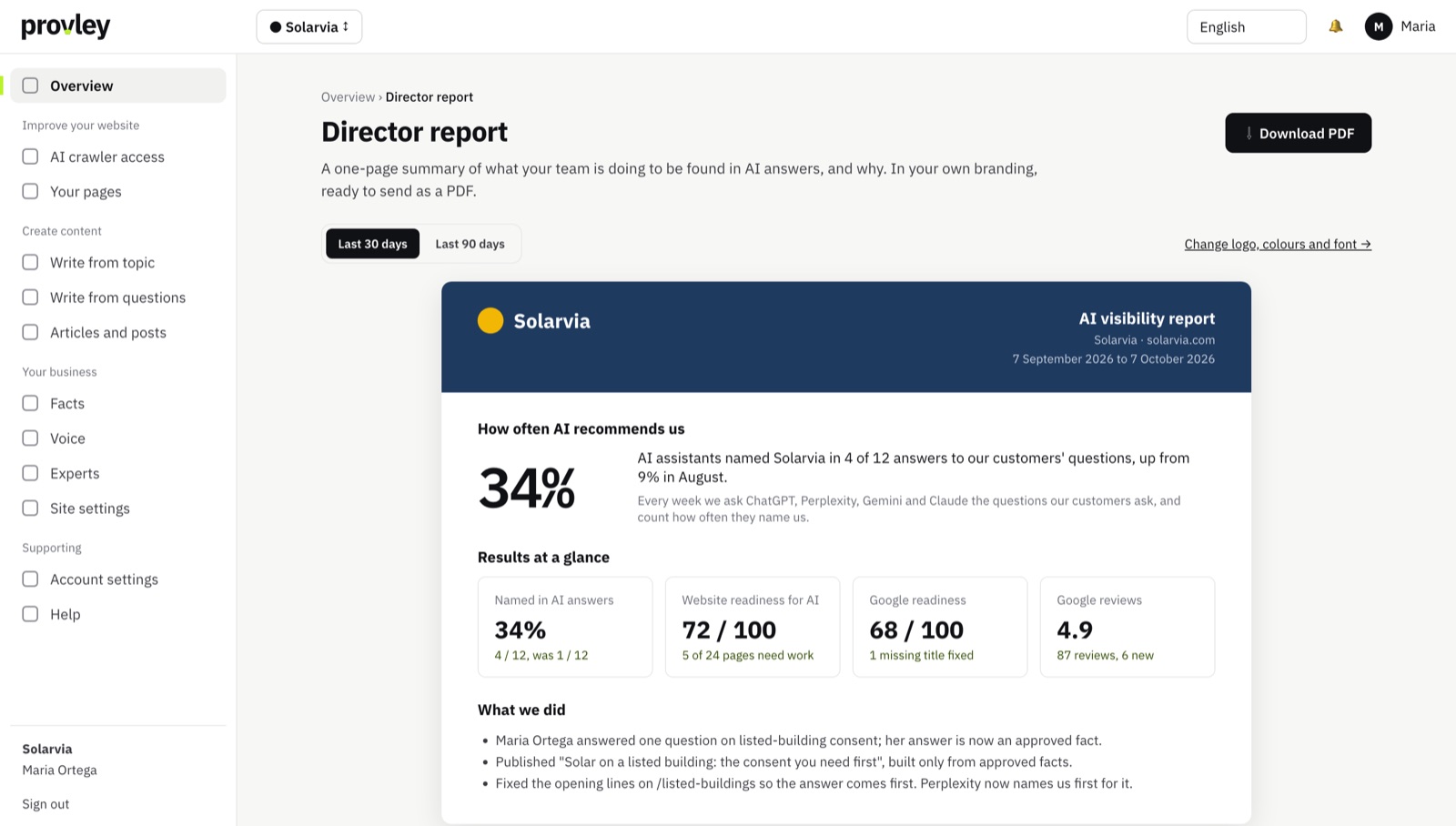Click the Provley logo
The image size is (1456, 826).
[66, 26]
